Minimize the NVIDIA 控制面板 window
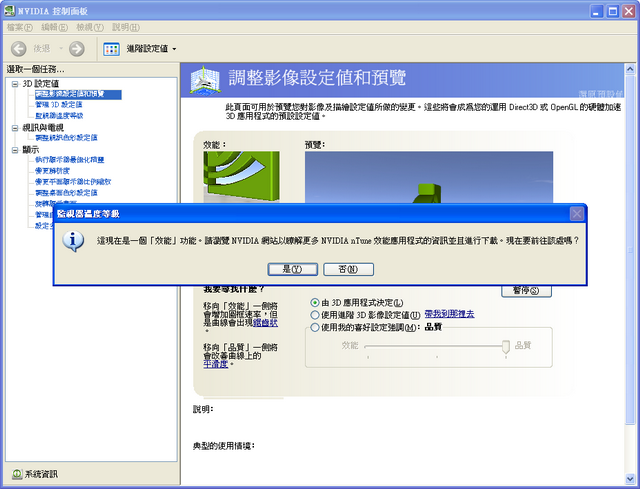 (596, 11)
